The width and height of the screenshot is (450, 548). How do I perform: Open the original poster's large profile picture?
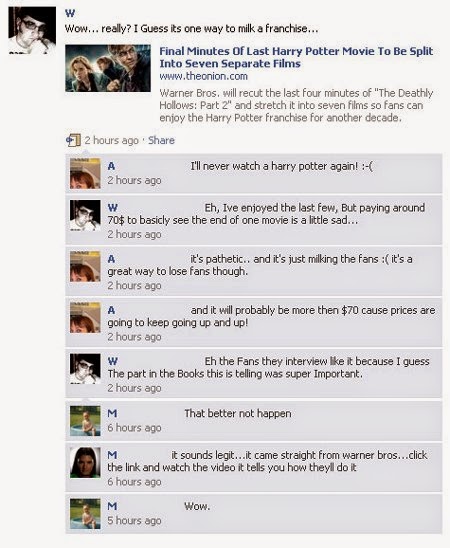[x=32, y=30]
